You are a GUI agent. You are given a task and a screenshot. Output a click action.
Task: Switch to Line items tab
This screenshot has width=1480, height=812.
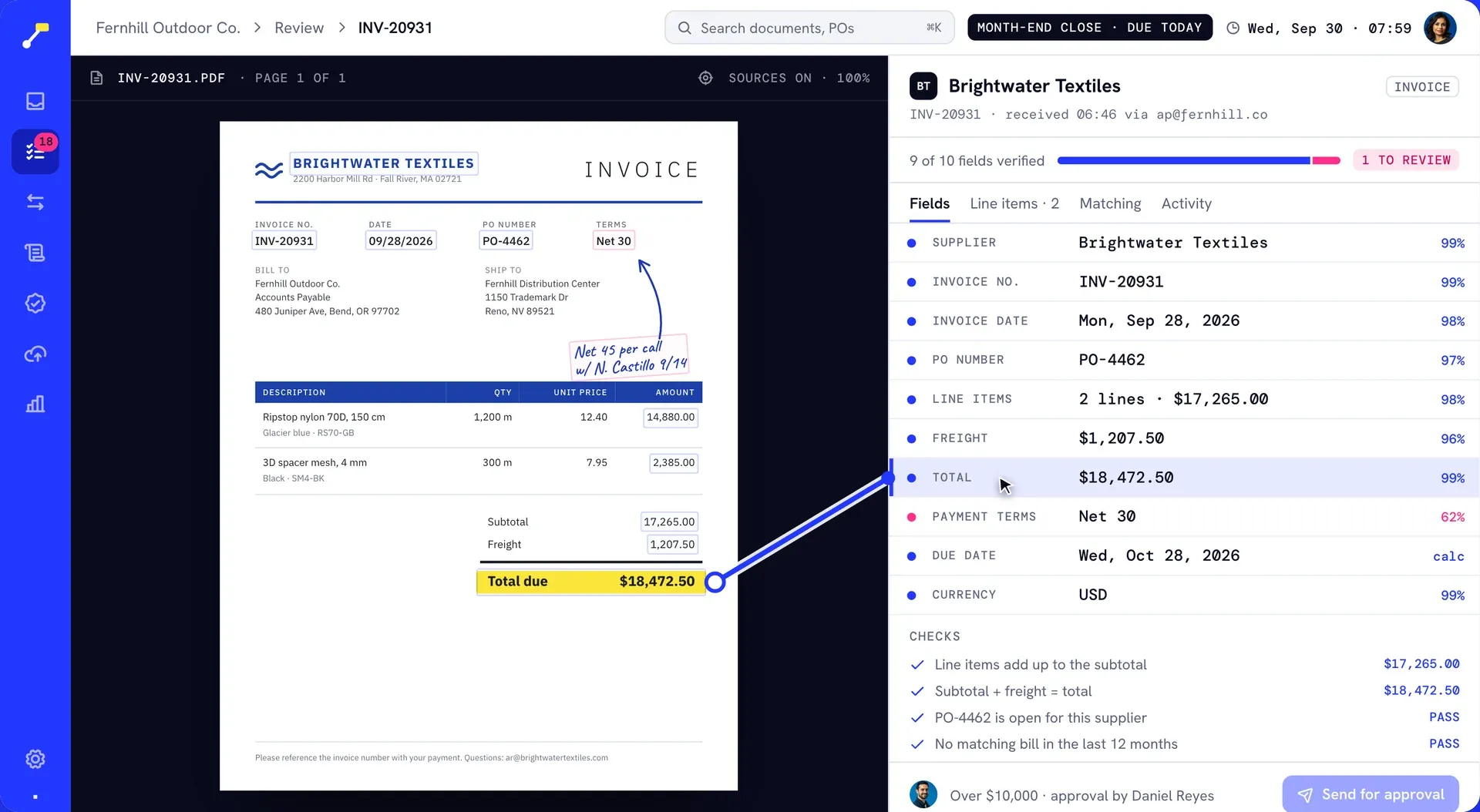(1014, 203)
